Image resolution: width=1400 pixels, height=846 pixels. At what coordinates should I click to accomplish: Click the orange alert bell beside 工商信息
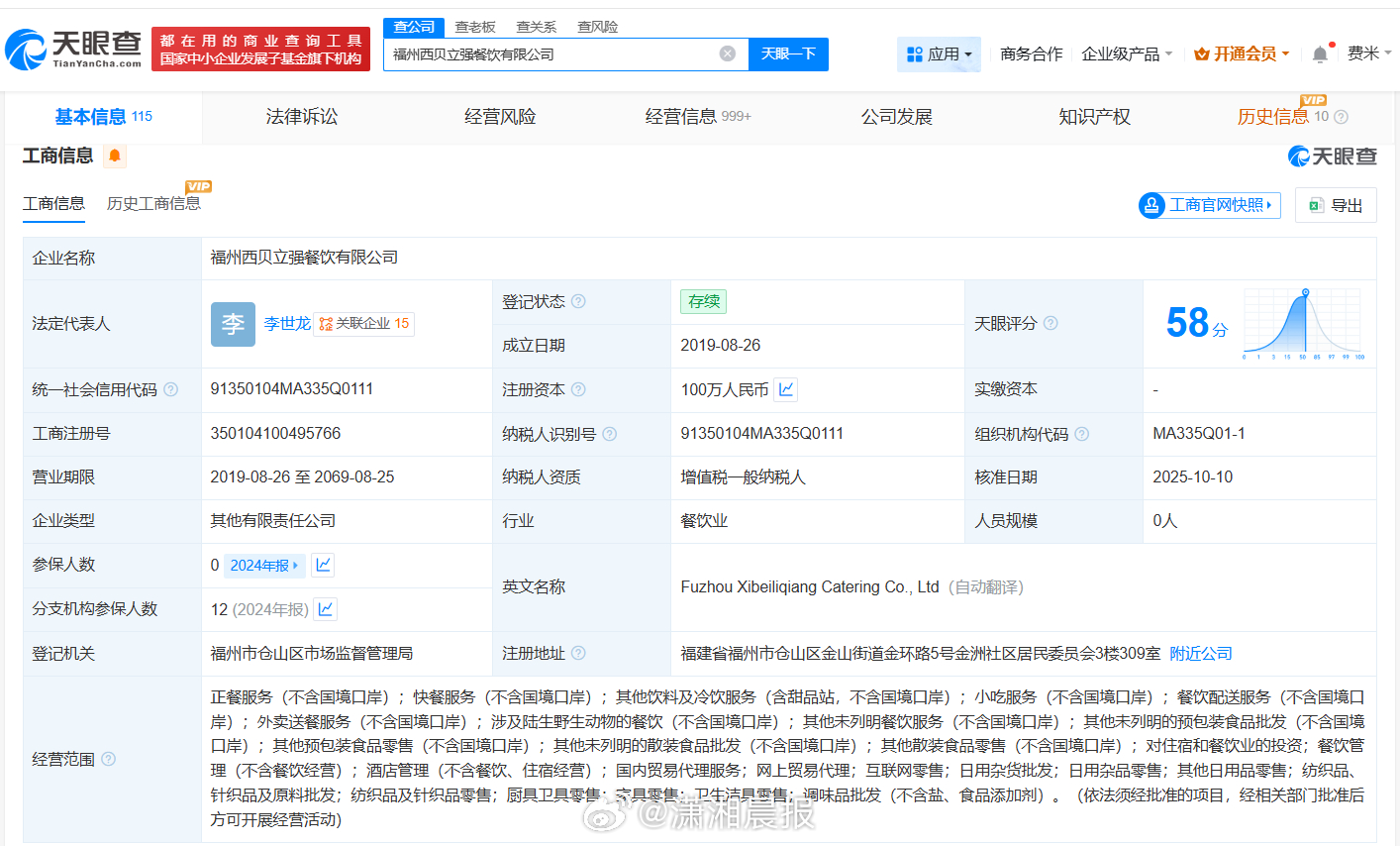(x=115, y=156)
